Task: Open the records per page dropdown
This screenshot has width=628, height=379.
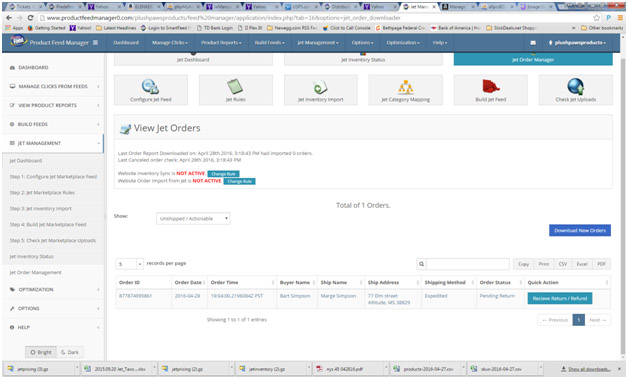Action: [x=129, y=264]
